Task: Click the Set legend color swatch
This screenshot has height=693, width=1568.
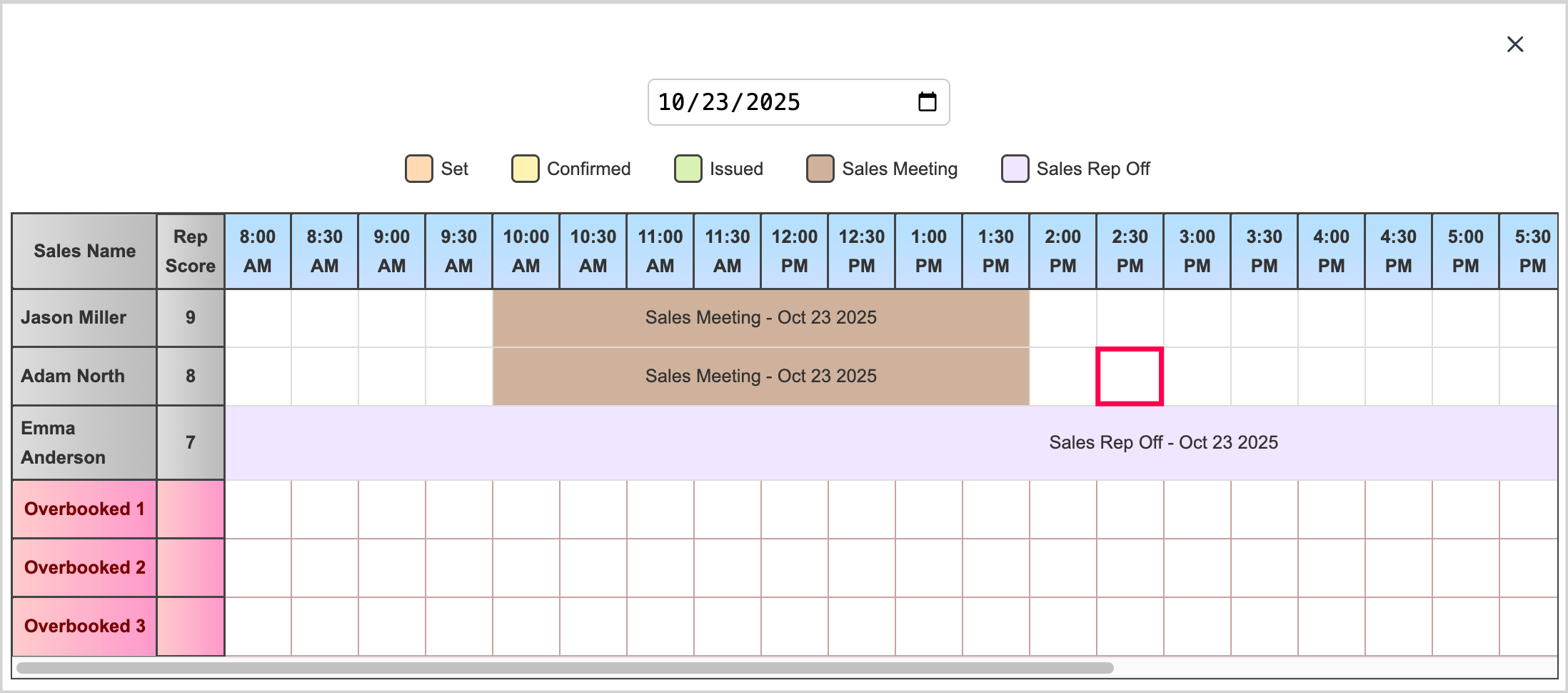Action: pos(418,169)
